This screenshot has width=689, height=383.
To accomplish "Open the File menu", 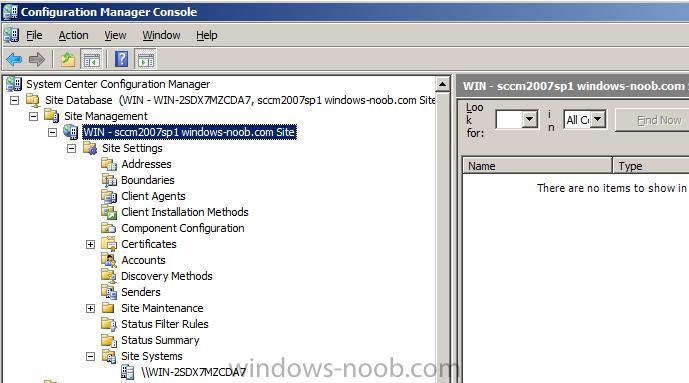I will point(34,35).
